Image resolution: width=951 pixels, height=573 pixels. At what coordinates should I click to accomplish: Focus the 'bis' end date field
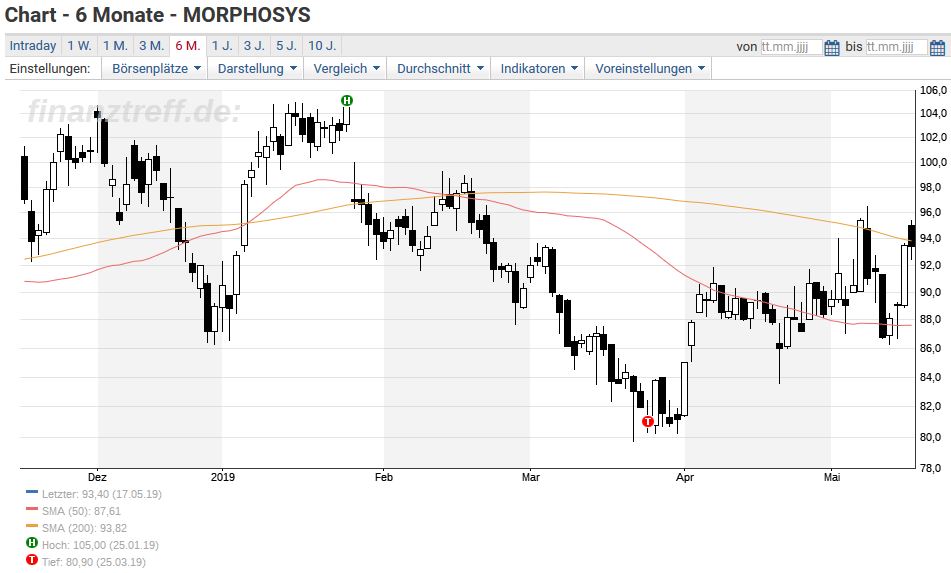point(896,47)
